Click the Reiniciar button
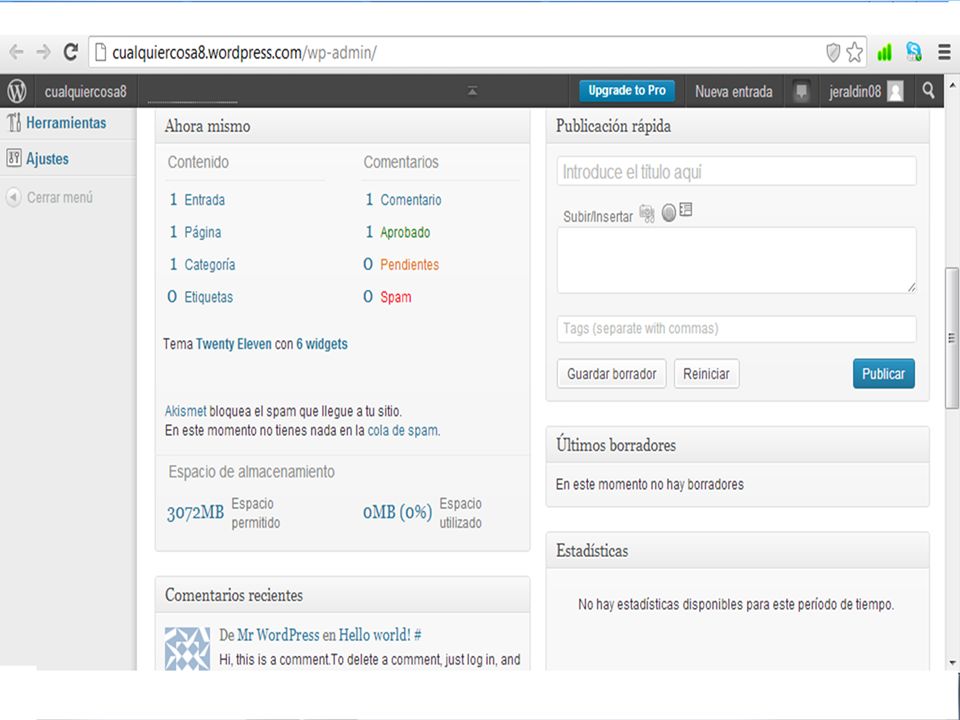The height and width of the screenshot is (720, 960). point(707,373)
